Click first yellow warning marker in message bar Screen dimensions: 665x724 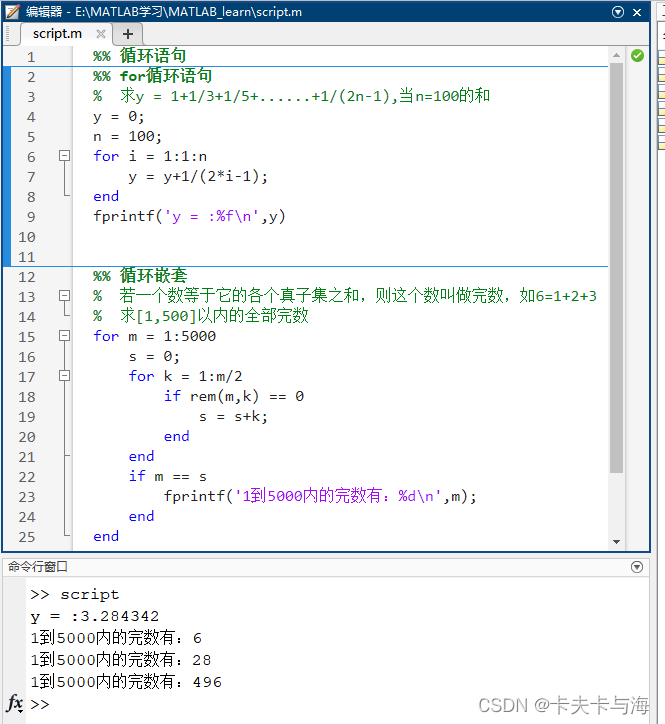tap(661, 60)
